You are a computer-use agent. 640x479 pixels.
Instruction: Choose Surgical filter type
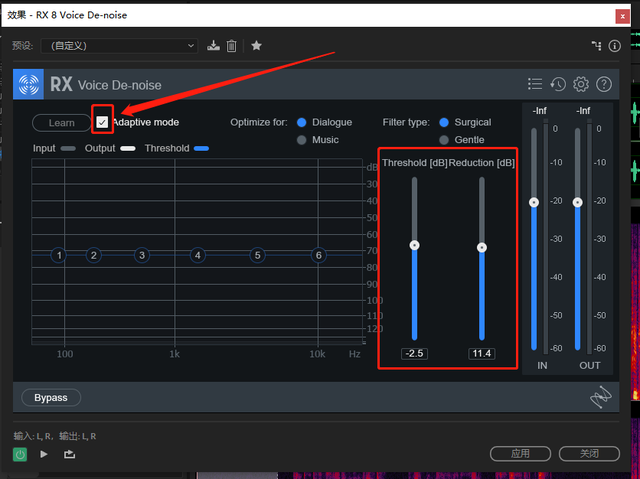[x=444, y=122]
